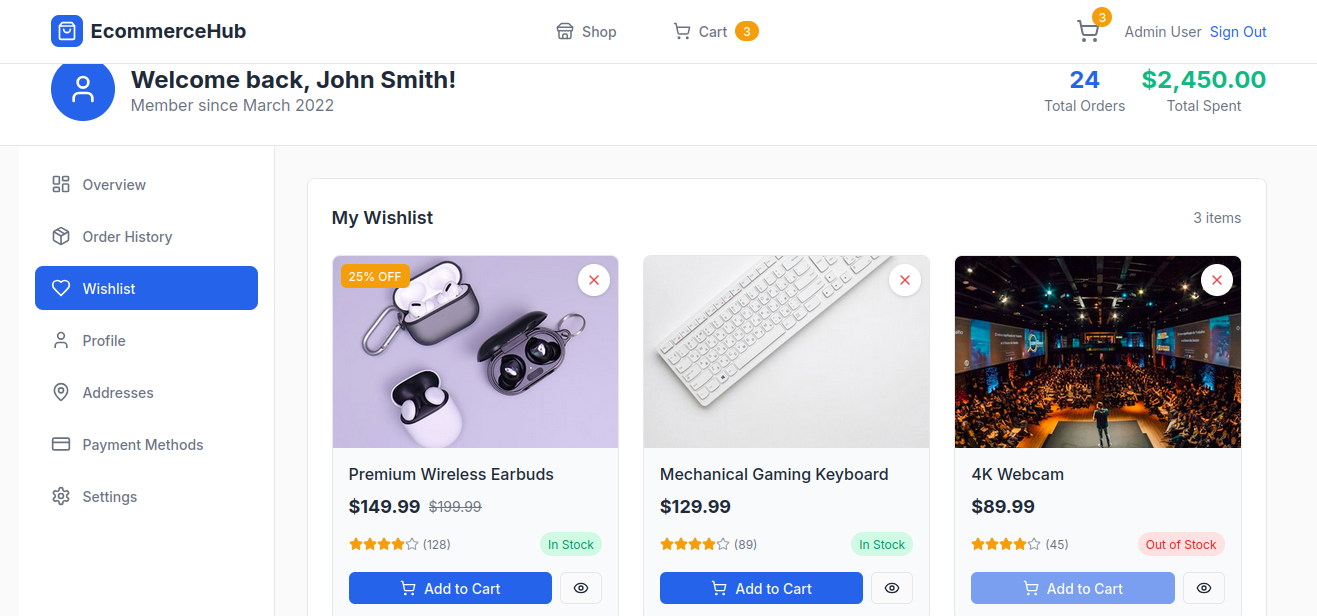Viewport: 1317px width, 616px height.
Task: Open the Shop navigation item
Action: (x=586, y=32)
